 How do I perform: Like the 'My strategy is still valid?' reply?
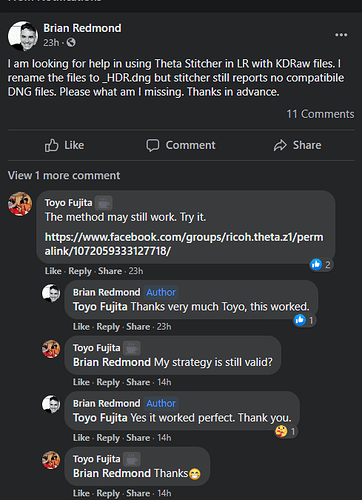[x=81, y=382]
